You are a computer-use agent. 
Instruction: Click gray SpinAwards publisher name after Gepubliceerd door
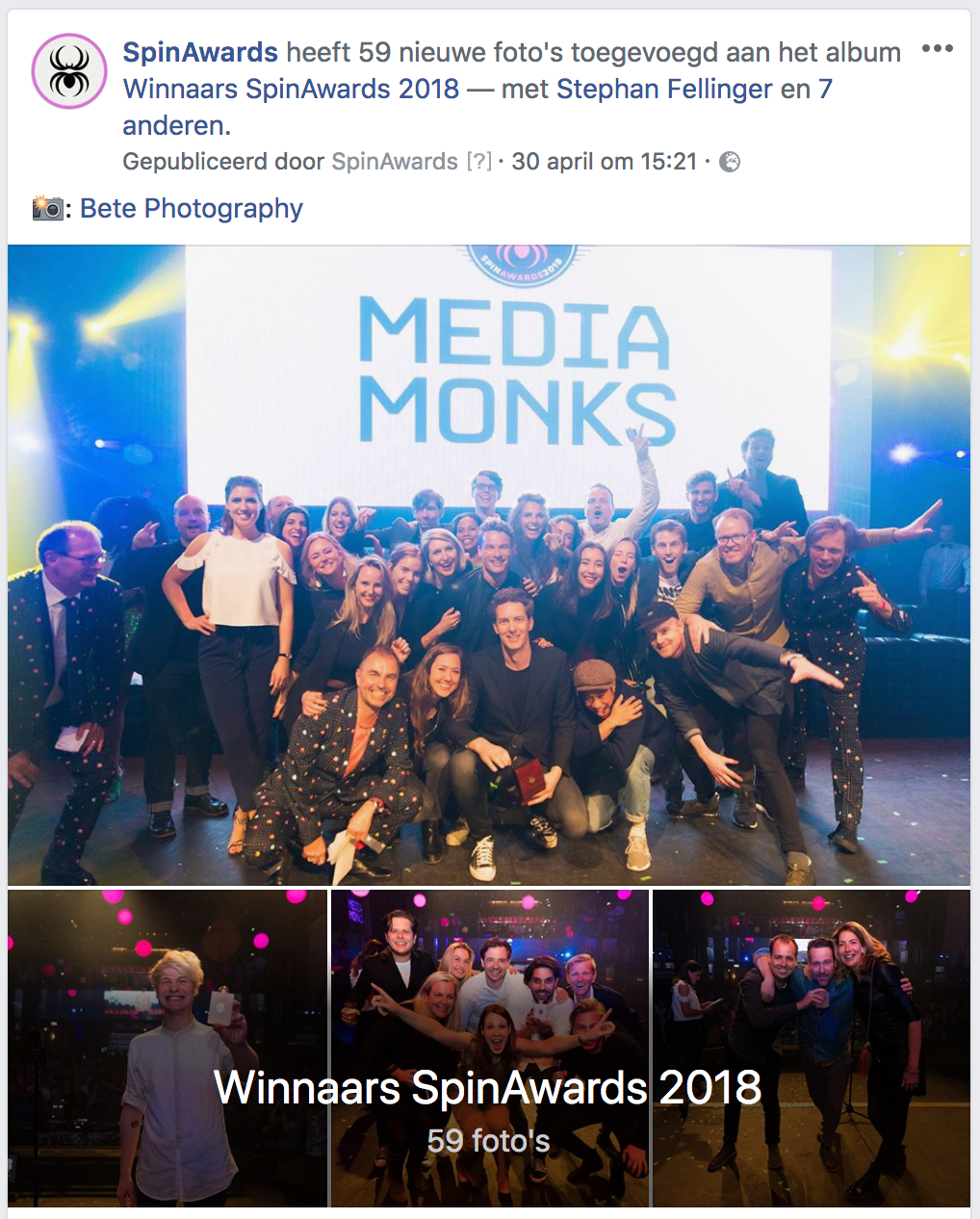[395, 162]
